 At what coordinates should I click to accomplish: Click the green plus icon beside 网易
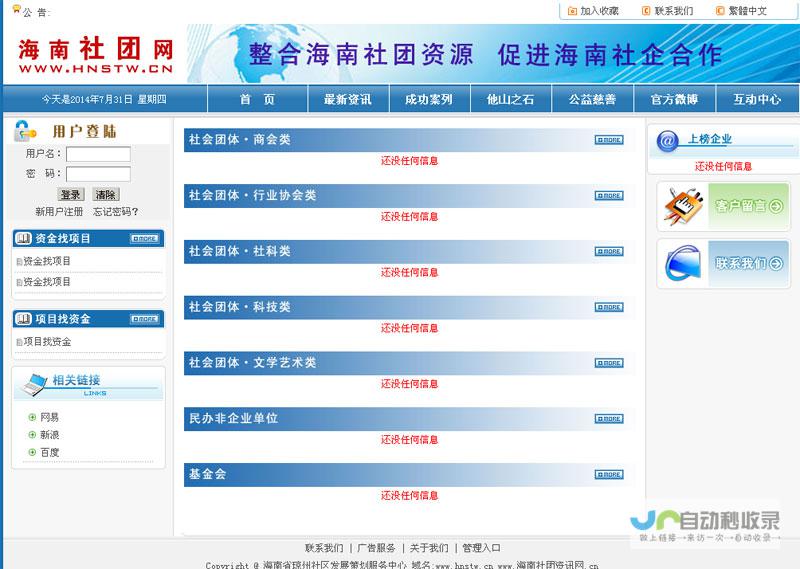pyautogui.click(x=32, y=417)
